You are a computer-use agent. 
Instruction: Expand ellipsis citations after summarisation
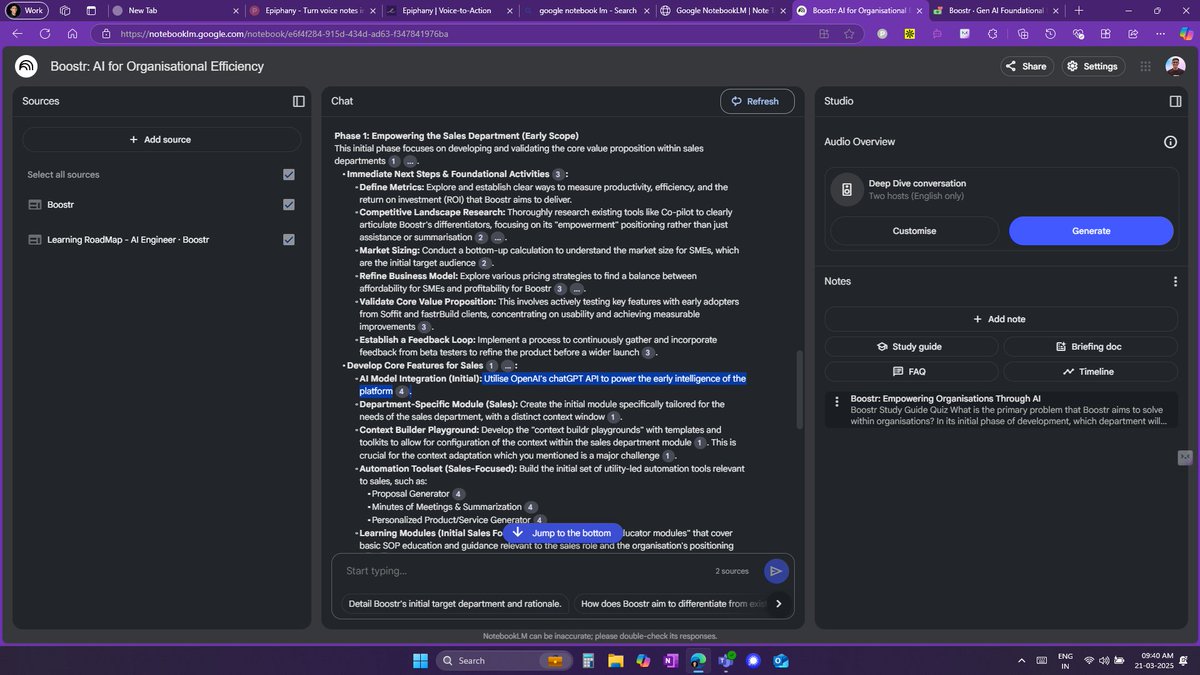pos(498,238)
